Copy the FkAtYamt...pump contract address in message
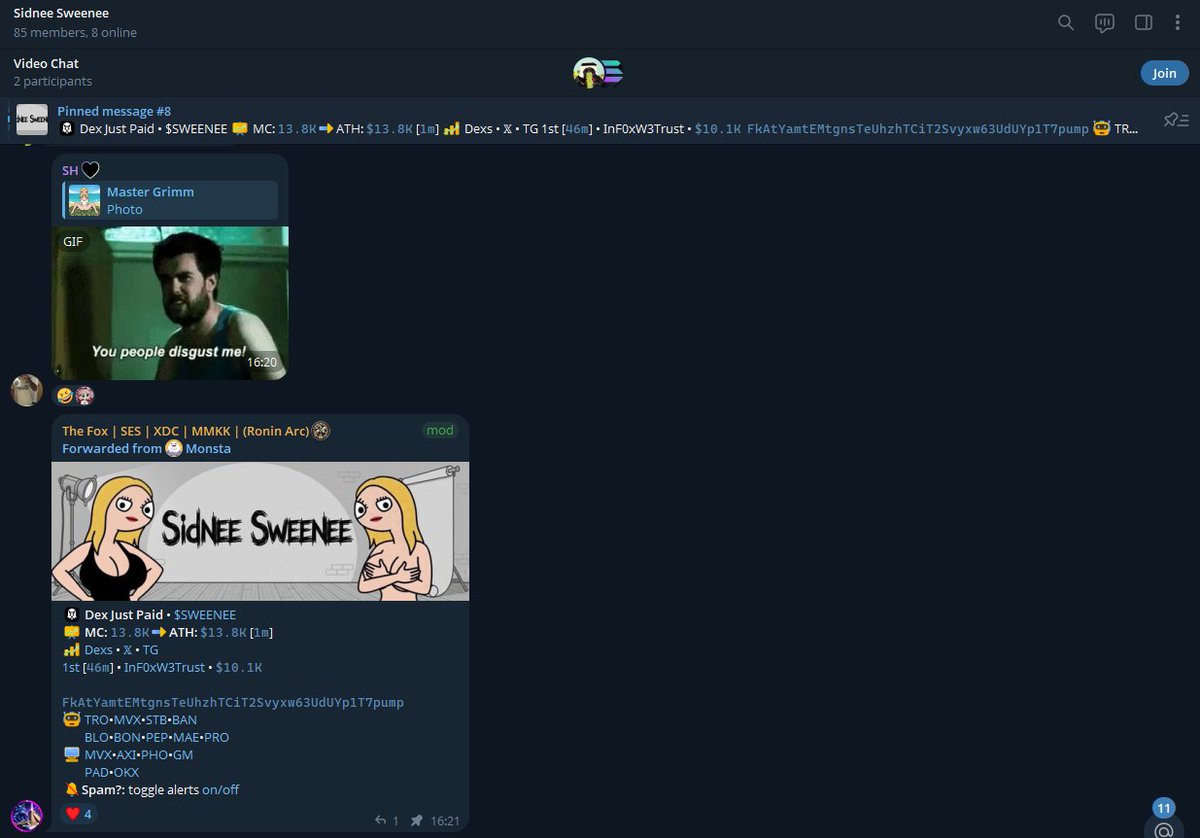Viewport: 1200px width, 838px height. [x=233, y=703]
